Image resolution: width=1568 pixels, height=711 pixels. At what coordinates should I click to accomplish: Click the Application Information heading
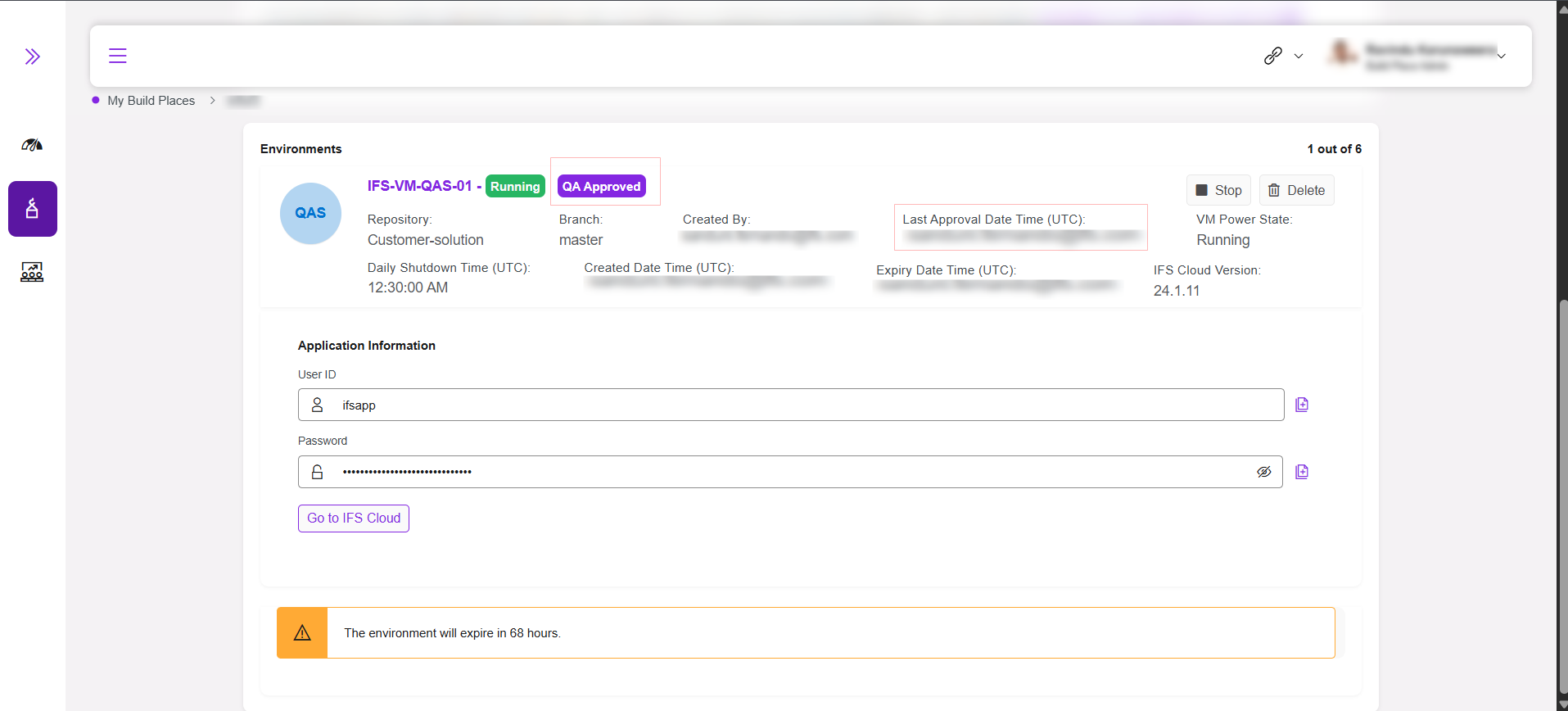coord(367,346)
